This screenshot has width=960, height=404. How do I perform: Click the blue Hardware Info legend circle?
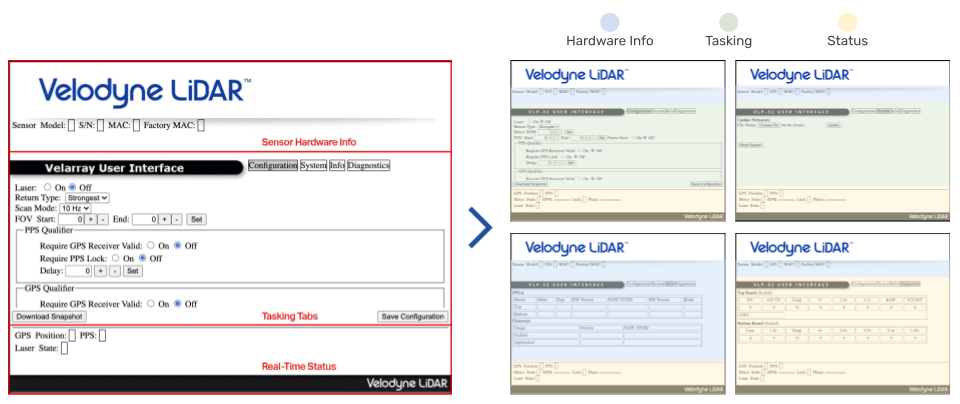pos(610,23)
